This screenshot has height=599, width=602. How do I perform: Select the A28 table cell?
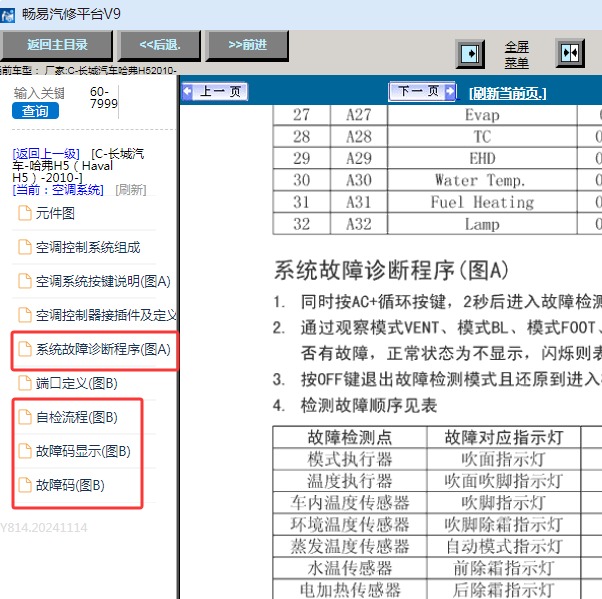pos(359,136)
